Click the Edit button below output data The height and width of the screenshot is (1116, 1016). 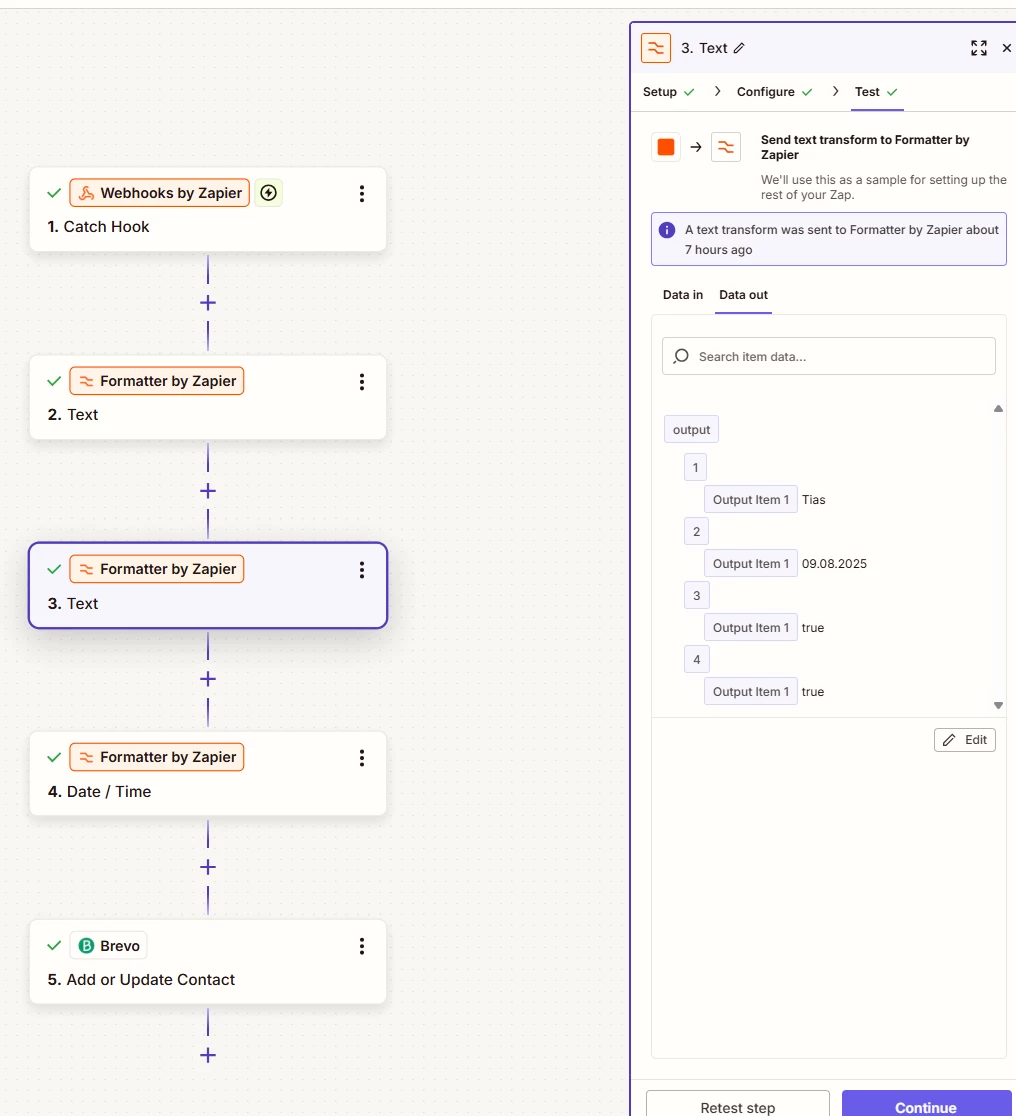965,740
